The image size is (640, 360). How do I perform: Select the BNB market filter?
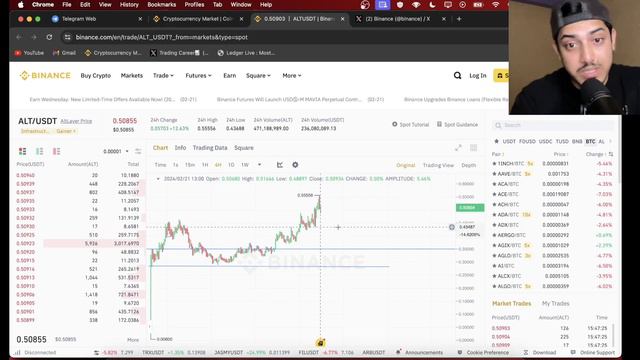(577, 142)
